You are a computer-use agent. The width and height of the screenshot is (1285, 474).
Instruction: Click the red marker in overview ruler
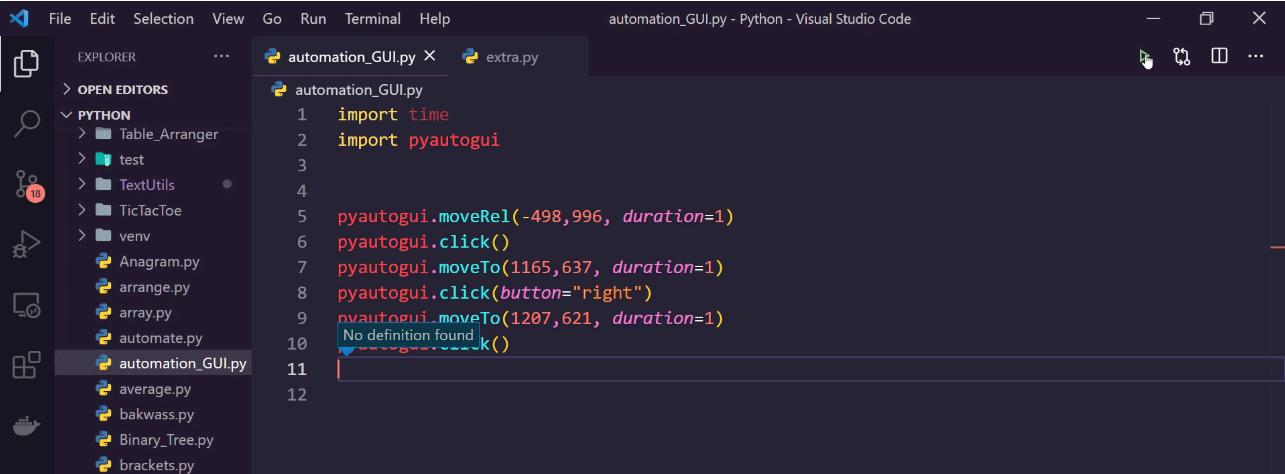point(1277,245)
